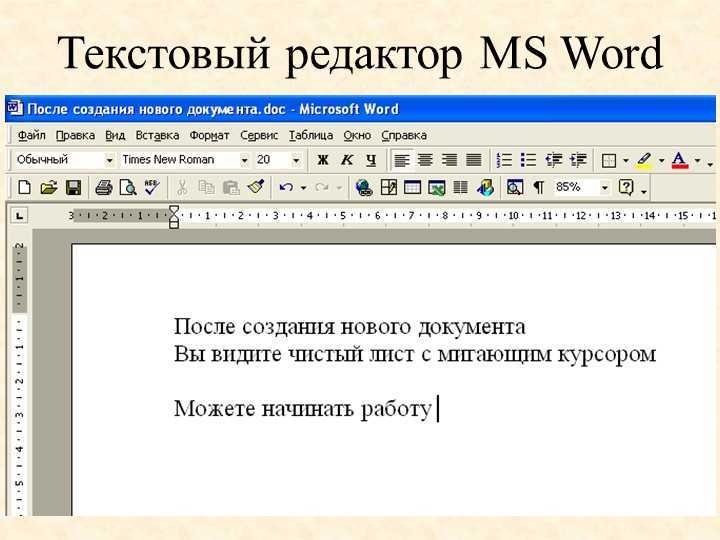Open the font size 20 dropdown

tap(296, 160)
